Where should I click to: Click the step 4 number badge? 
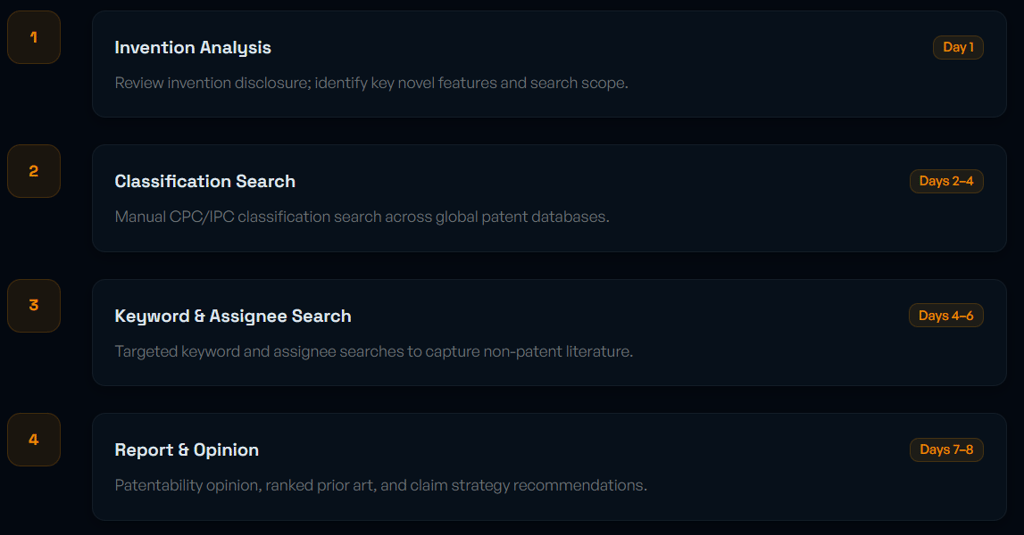pyautogui.click(x=34, y=440)
